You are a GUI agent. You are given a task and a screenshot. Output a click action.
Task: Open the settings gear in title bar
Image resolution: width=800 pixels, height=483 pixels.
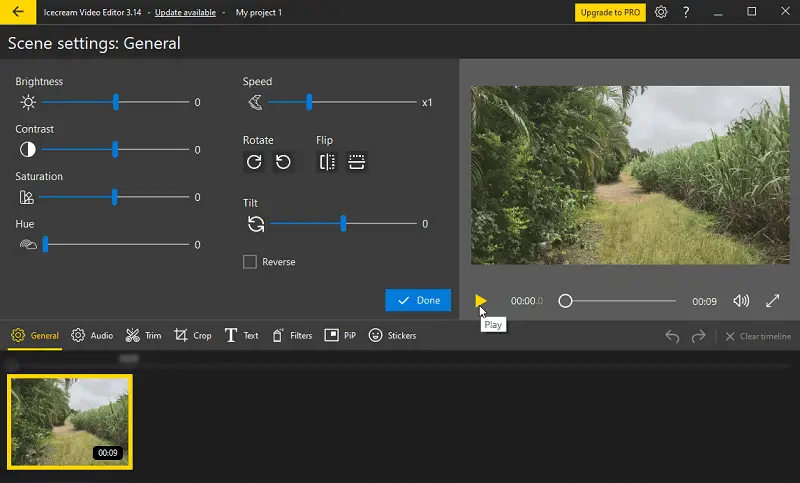coord(661,12)
